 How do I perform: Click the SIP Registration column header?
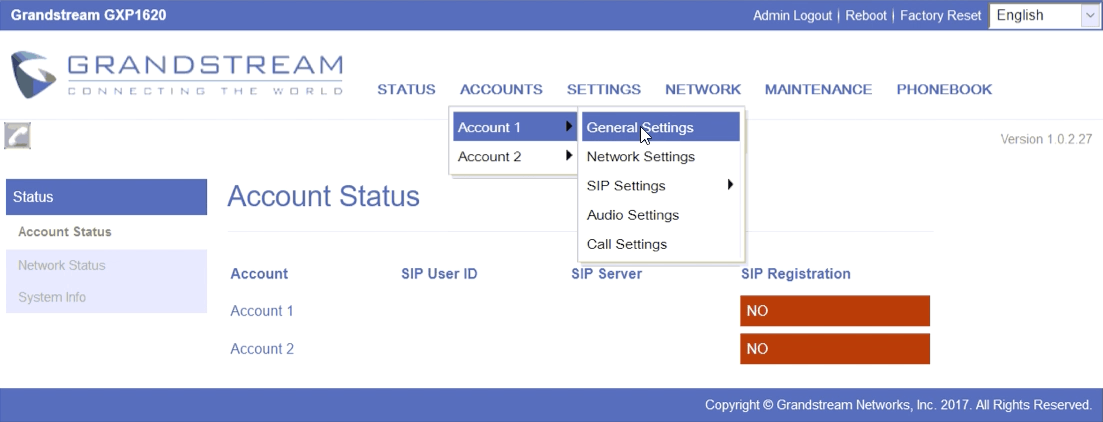[x=796, y=274]
